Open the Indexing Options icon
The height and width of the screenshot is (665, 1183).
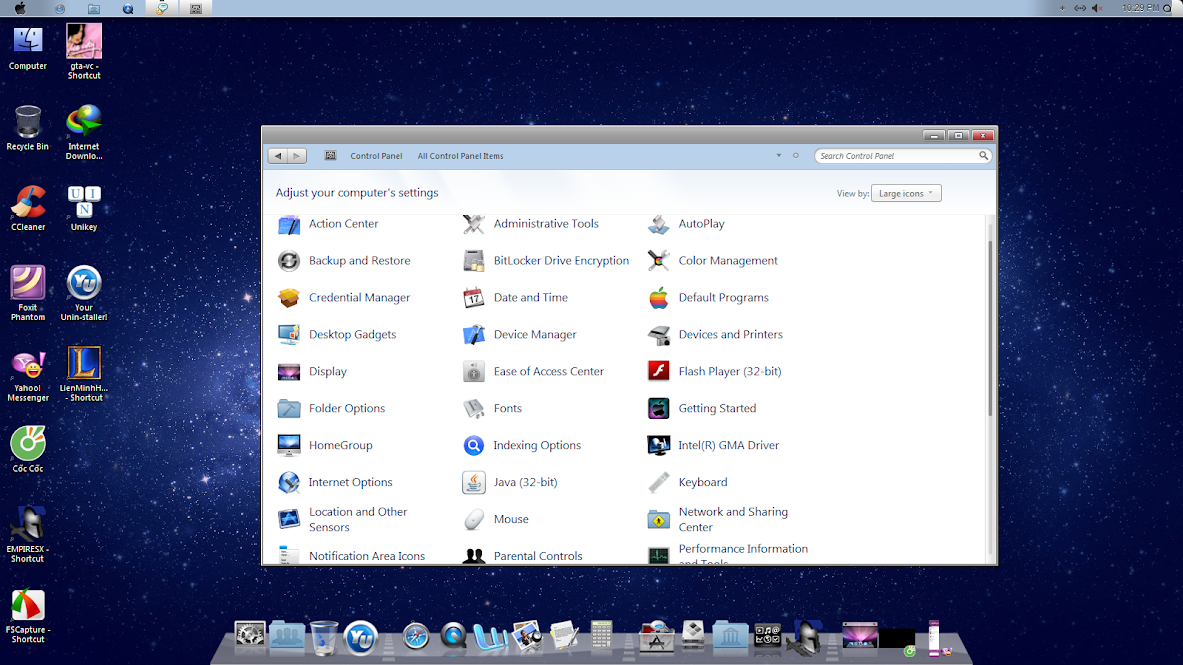point(474,446)
